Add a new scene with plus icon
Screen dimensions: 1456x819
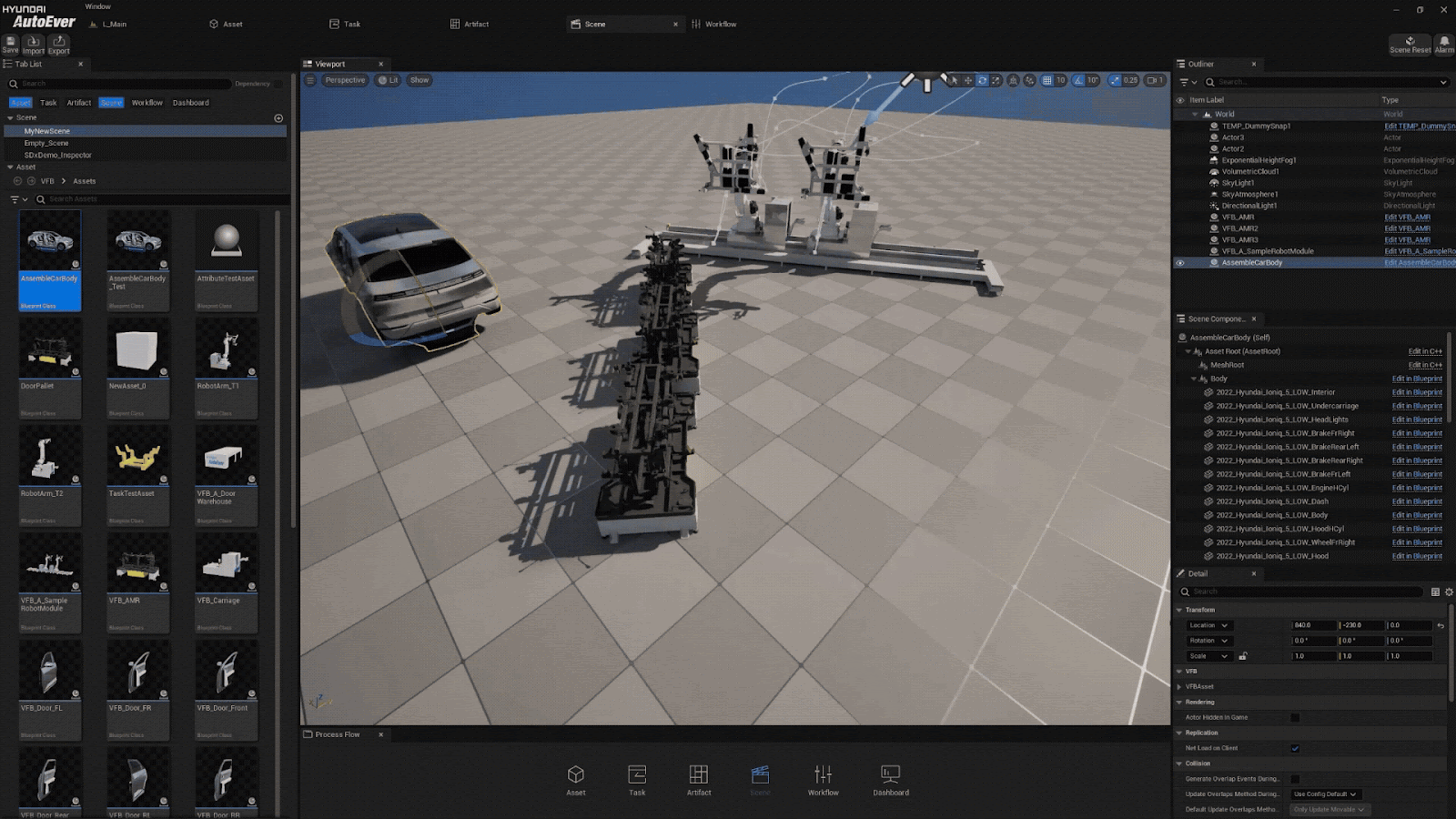pos(278,118)
